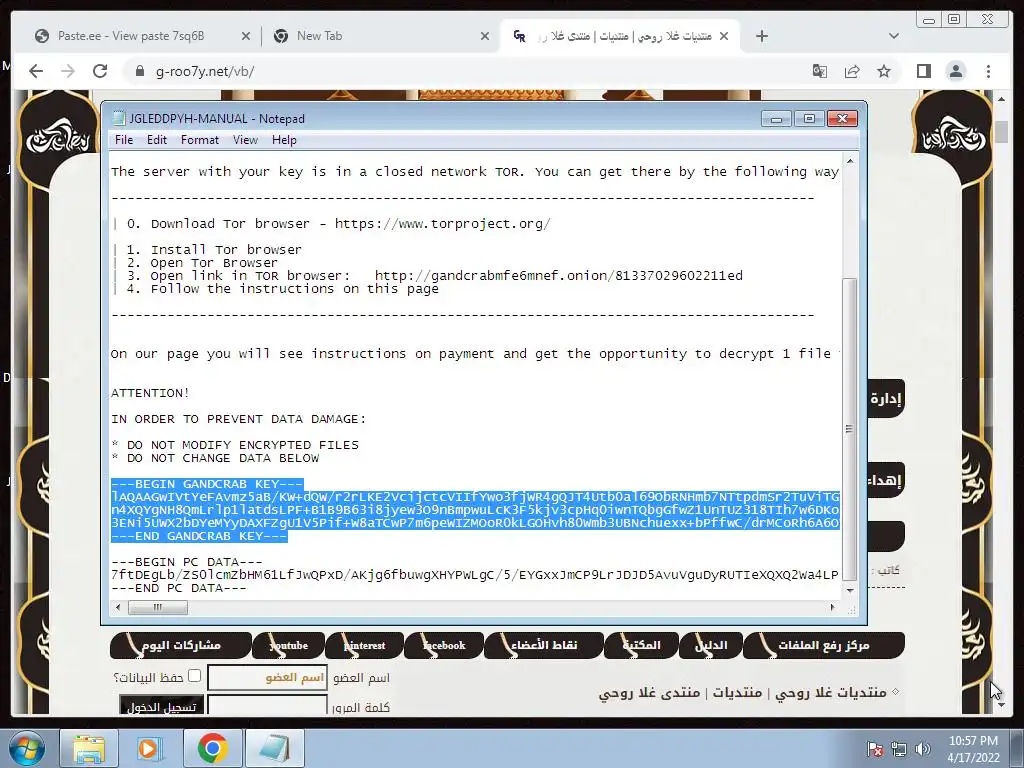1024x768 pixels.
Task: Click Notepad horizontal scroll left arrow
Action: click(x=118, y=607)
